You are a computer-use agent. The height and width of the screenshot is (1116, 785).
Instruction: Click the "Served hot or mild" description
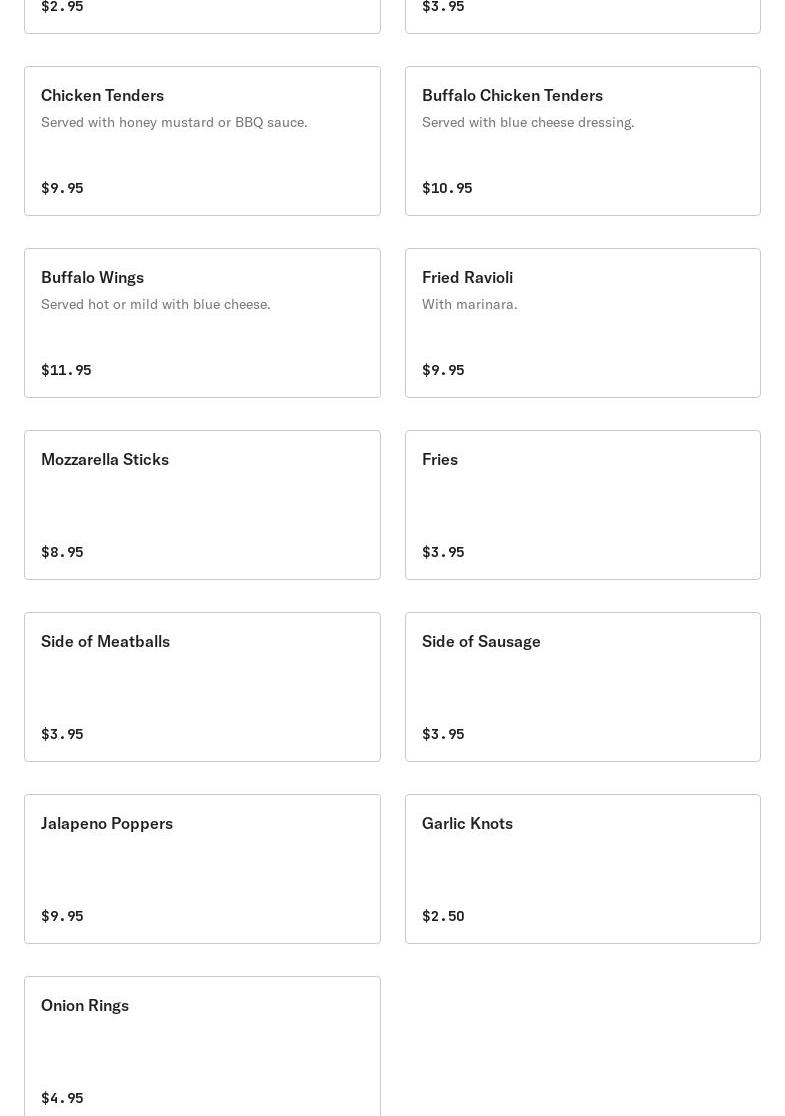click(x=155, y=304)
